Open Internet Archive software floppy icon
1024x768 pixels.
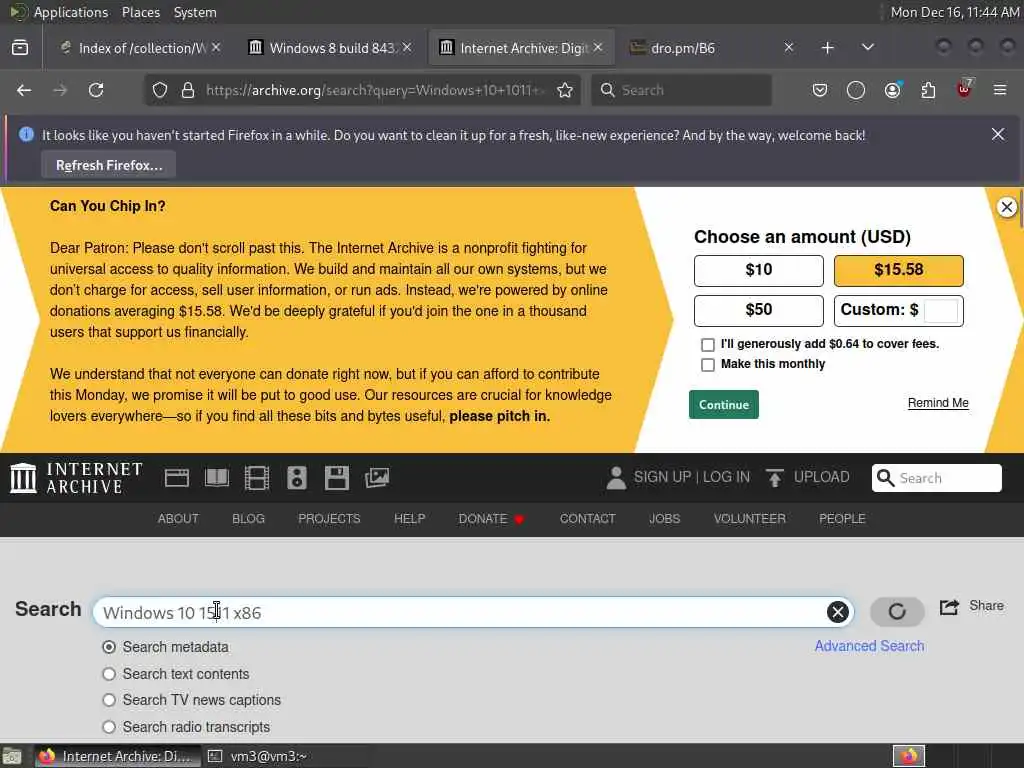(337, 478)
